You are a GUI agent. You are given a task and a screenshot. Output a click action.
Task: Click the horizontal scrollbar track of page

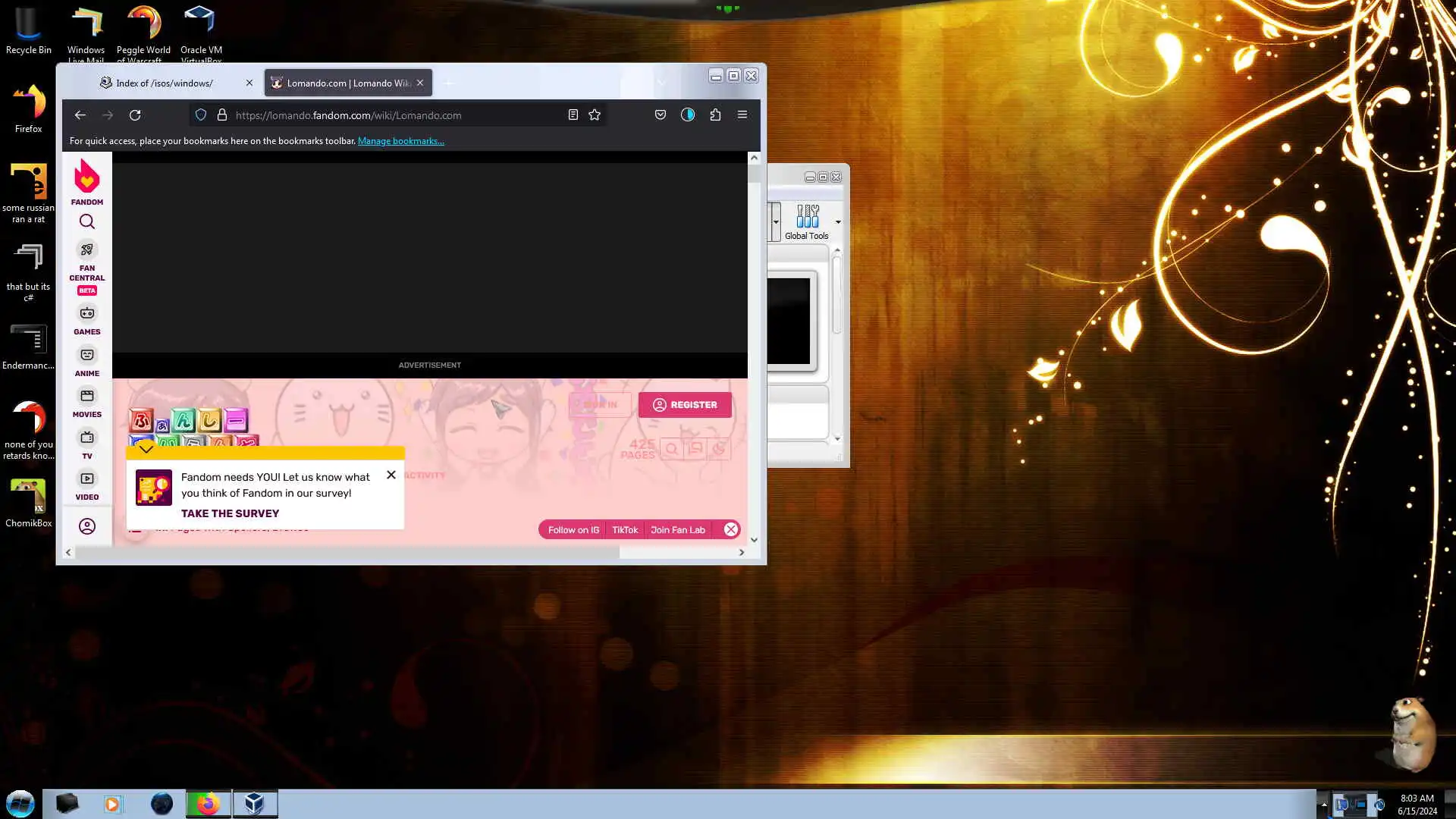[679, 553]
